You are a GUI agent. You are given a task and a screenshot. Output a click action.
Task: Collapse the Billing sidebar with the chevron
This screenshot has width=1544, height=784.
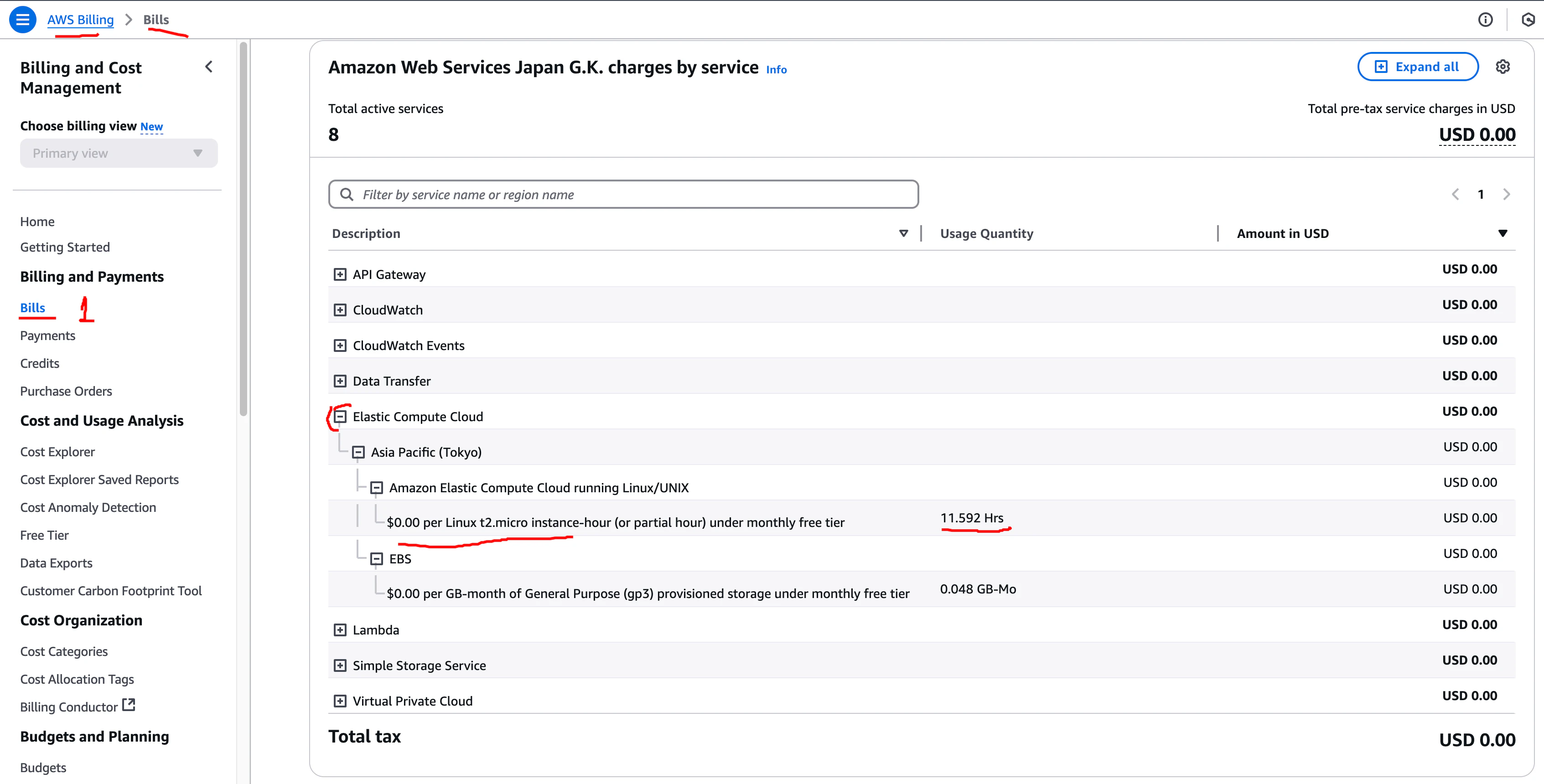click(x=208, y=67)
